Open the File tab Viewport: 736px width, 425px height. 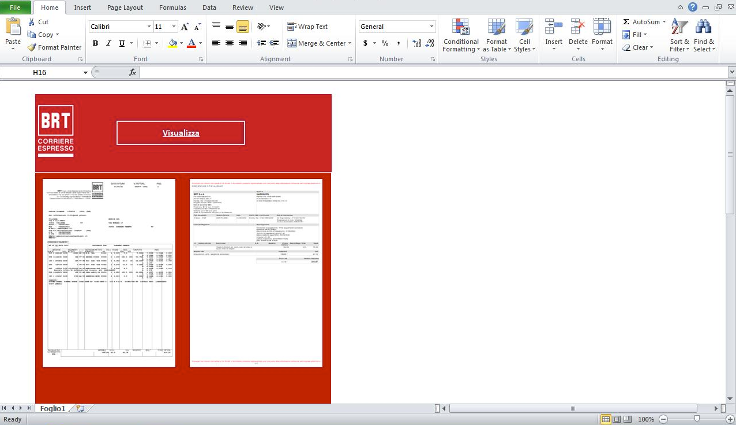[15, 8]
